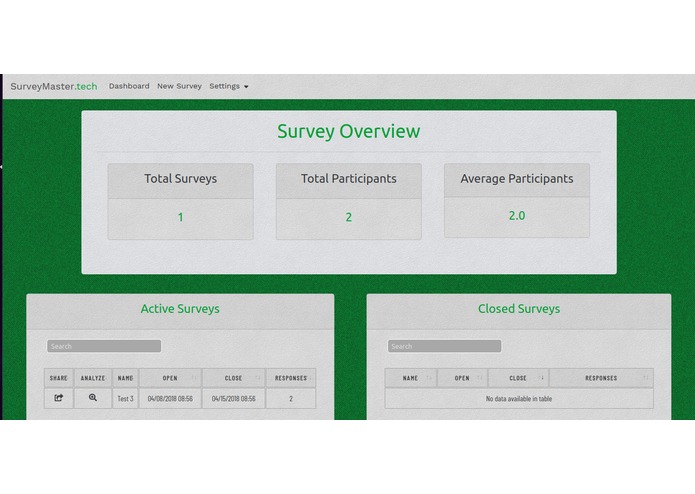This screenshot has height=494, width=695.
Task: Click the SurveyMaster.tech brand link
Action: 54,86
